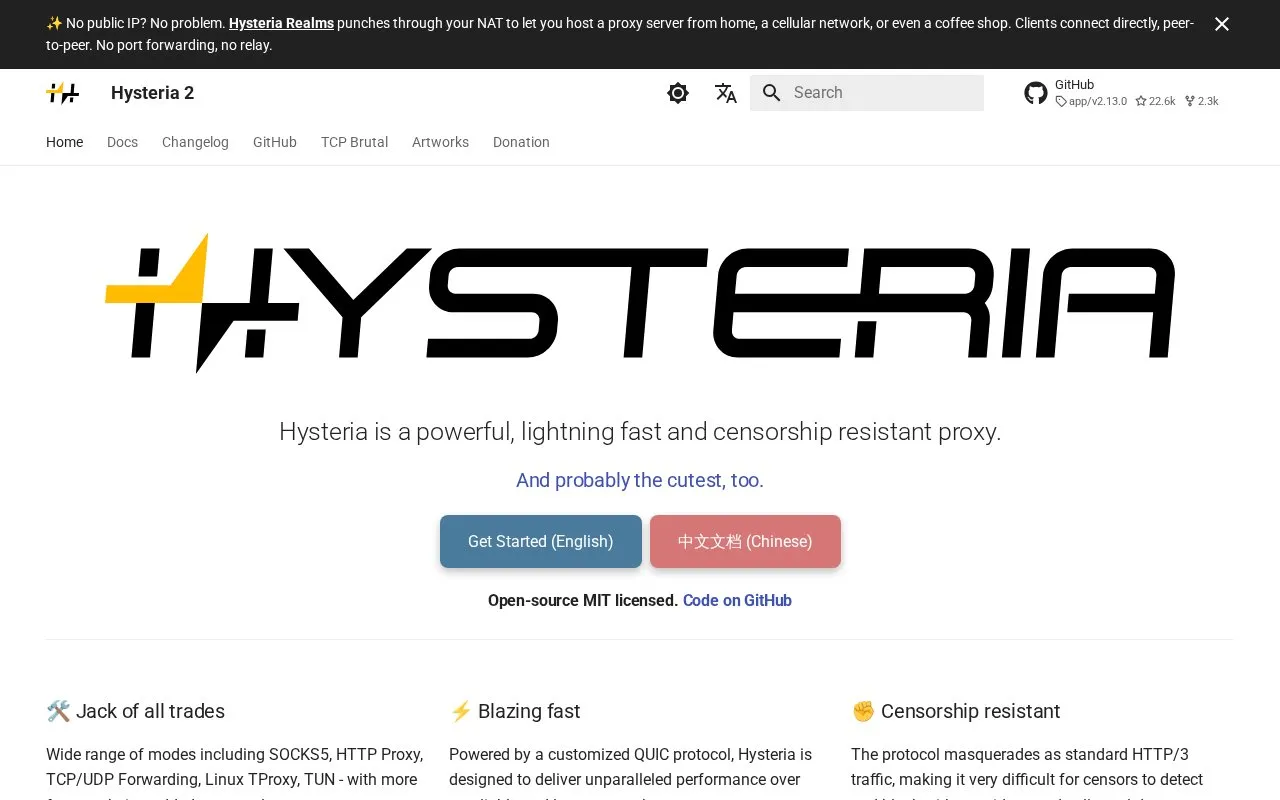Click the Blazing fast heading
Viewport: 1280px width, 800px height.
(x=515, y=711)
